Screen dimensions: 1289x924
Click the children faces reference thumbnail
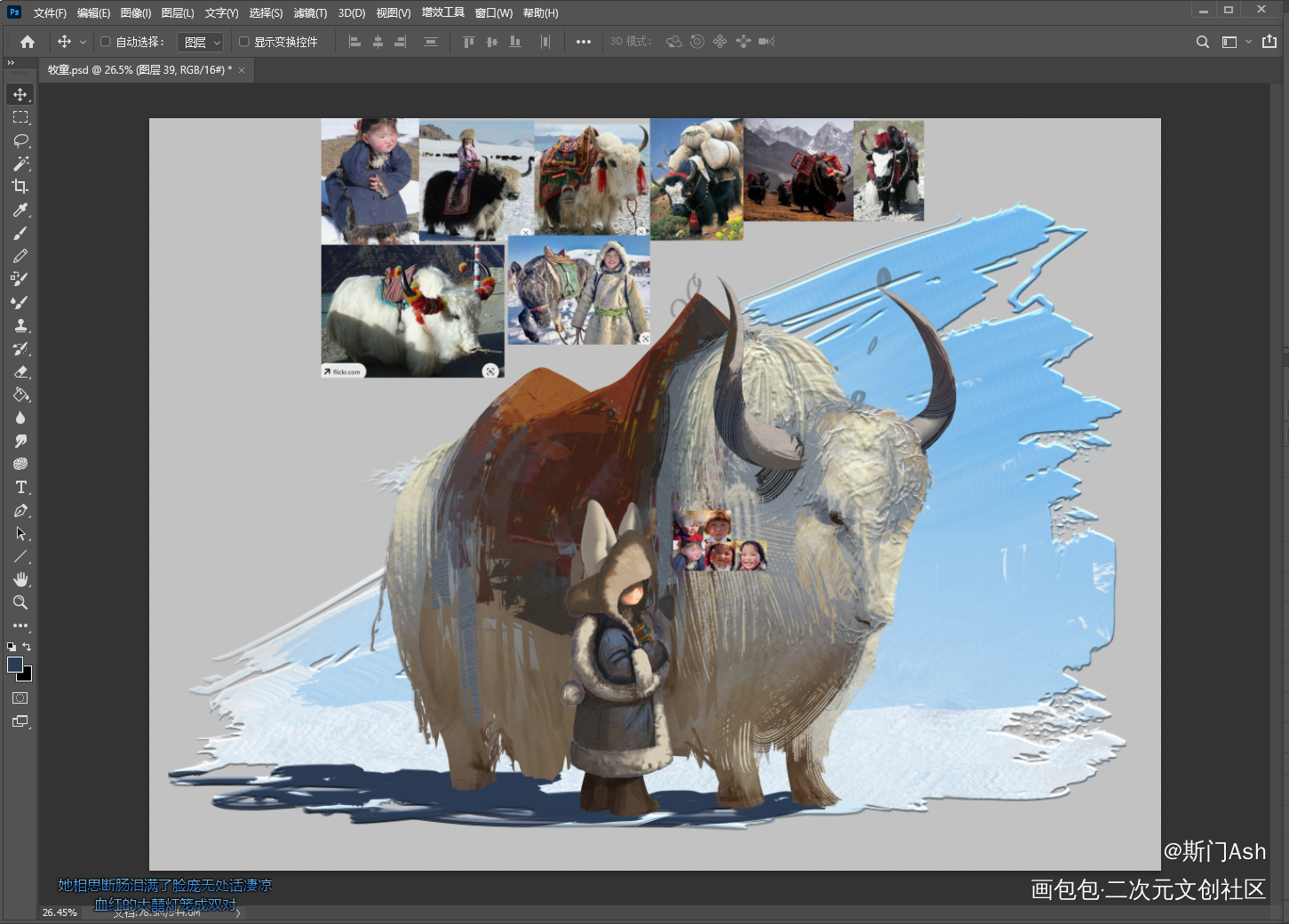click(720, 540)
